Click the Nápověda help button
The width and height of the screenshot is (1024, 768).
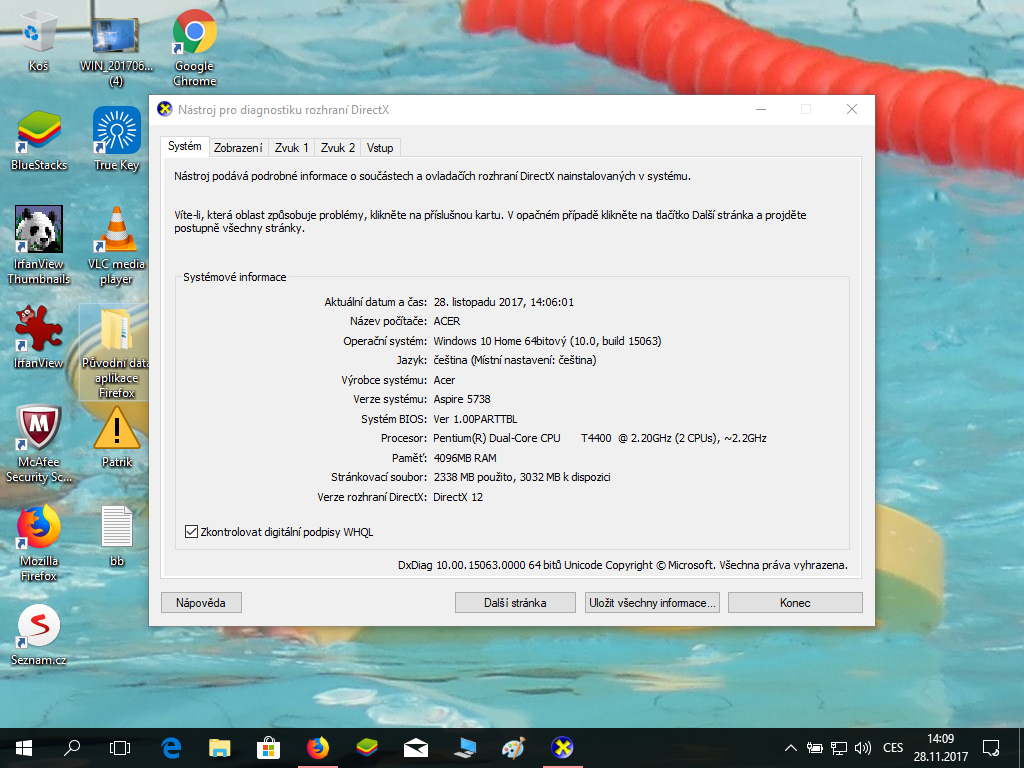click(x=201, y=603)
